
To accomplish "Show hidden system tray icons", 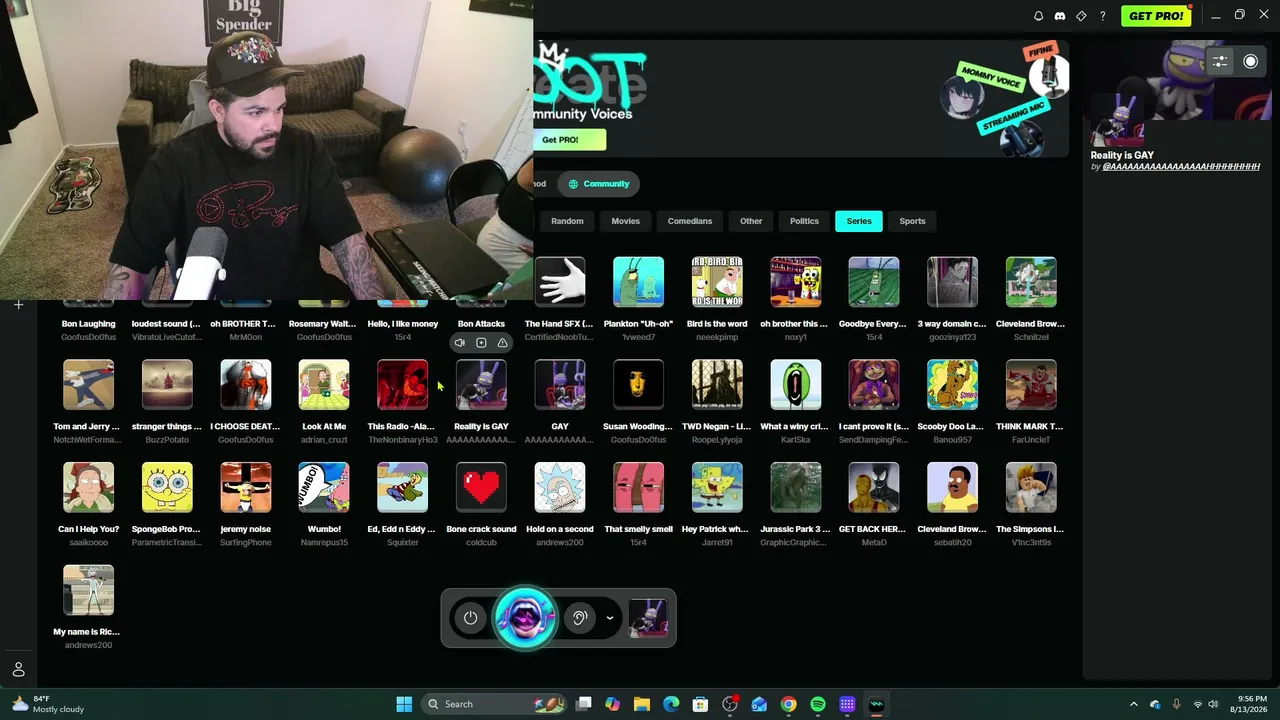I will [x=1133, y=704].
